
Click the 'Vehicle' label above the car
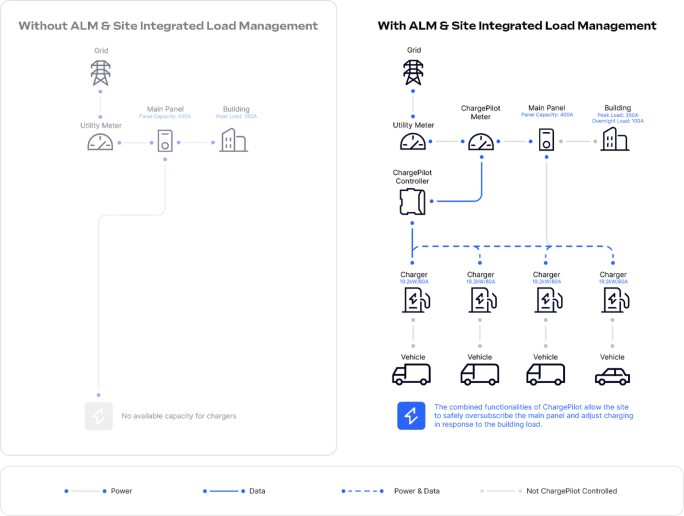pyautogui.click(x=612, y=357)
